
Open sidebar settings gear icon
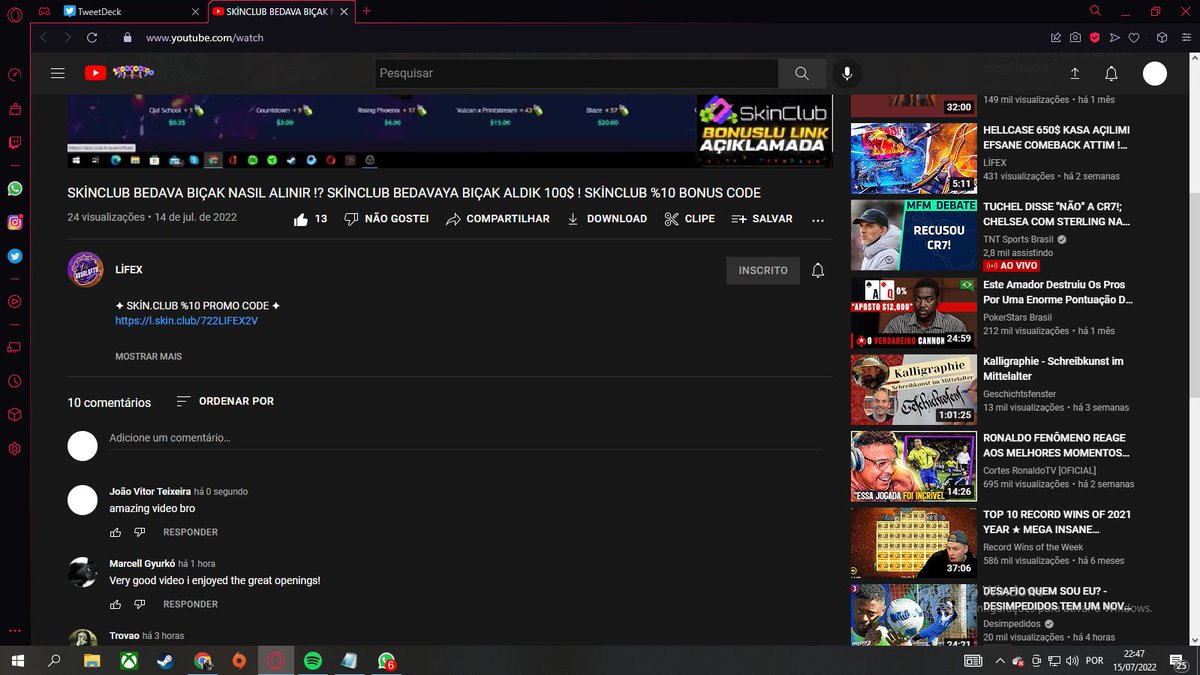[14, 449]
